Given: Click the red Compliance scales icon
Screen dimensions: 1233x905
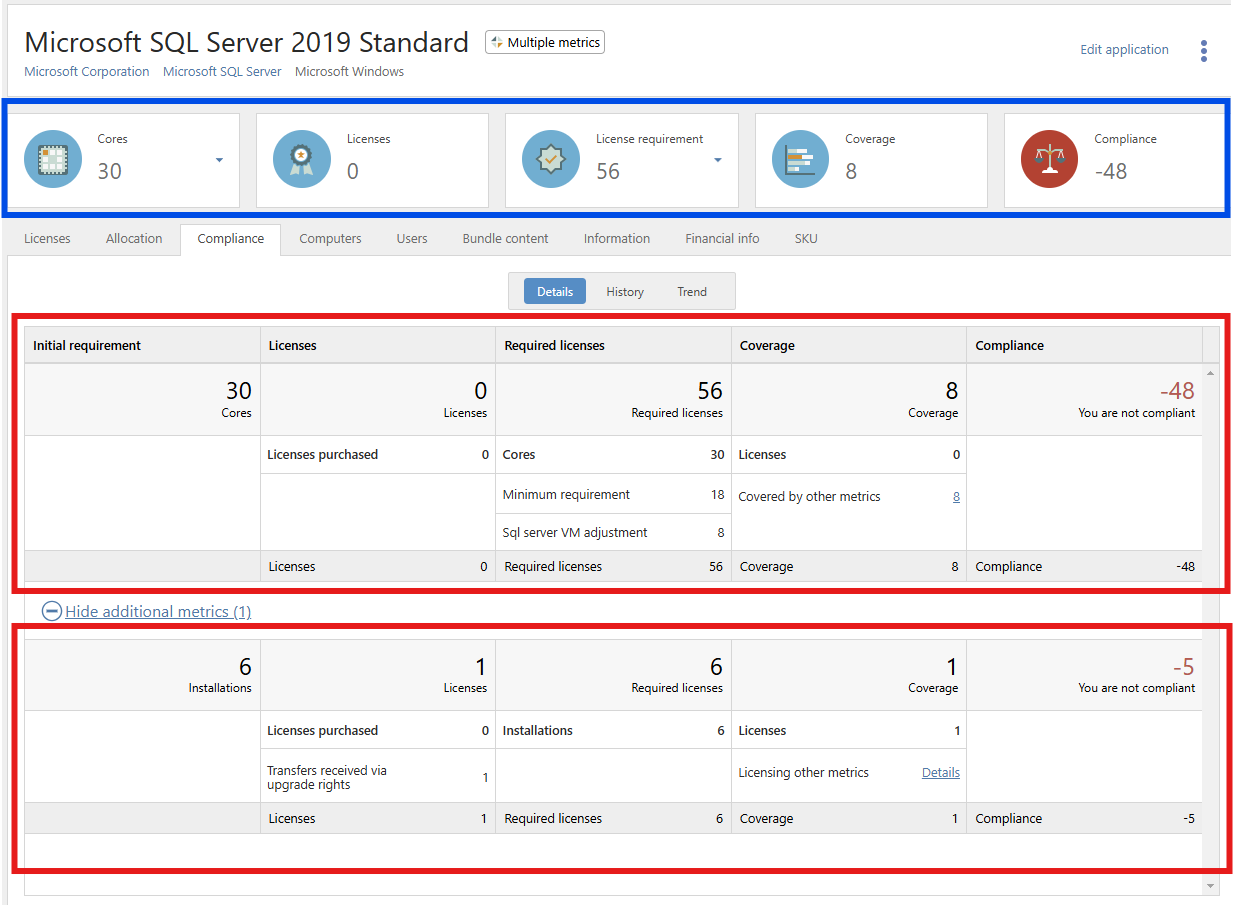Looking at the screenshot, I should click(x=1050, y=159).
